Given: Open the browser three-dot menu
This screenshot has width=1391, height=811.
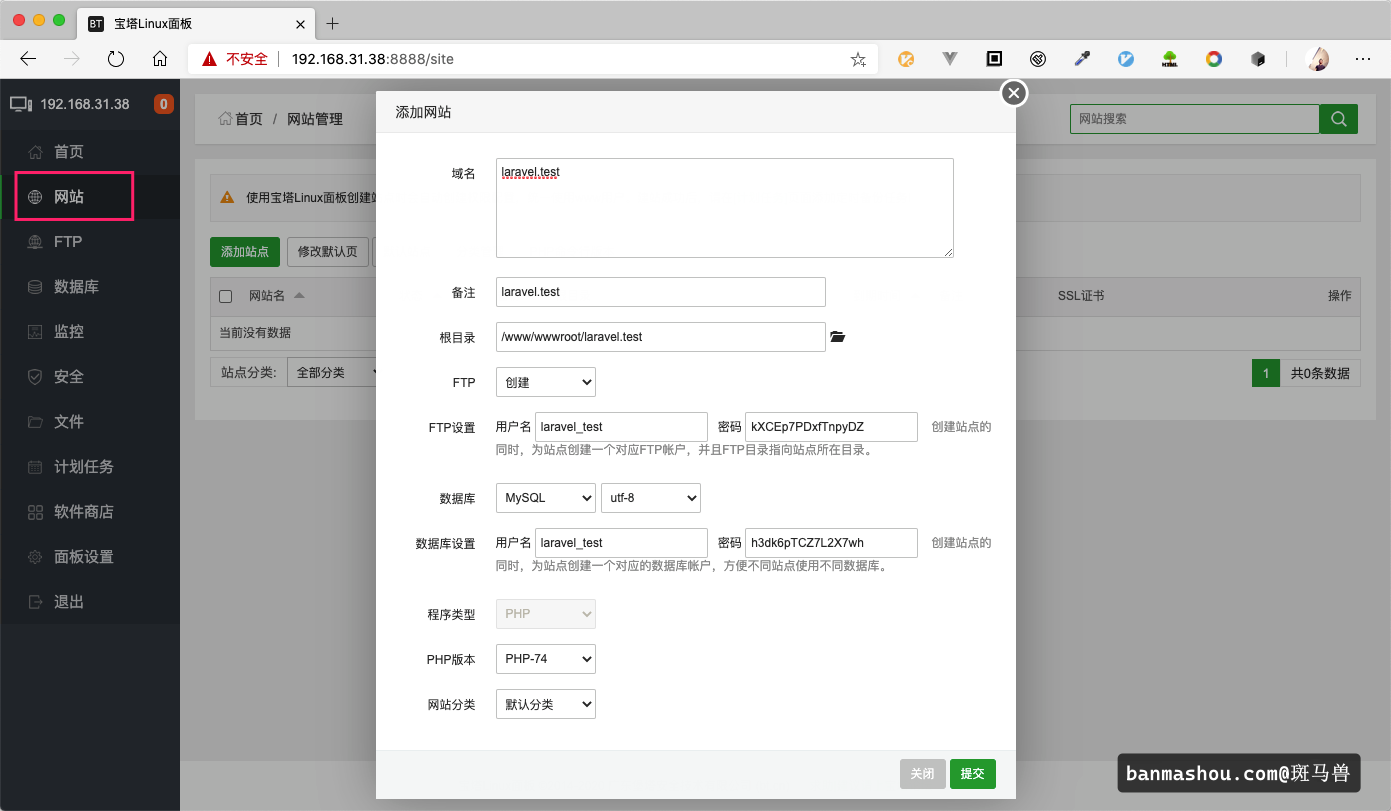Looking at the screenshot, I should [x=1363, y=59].
